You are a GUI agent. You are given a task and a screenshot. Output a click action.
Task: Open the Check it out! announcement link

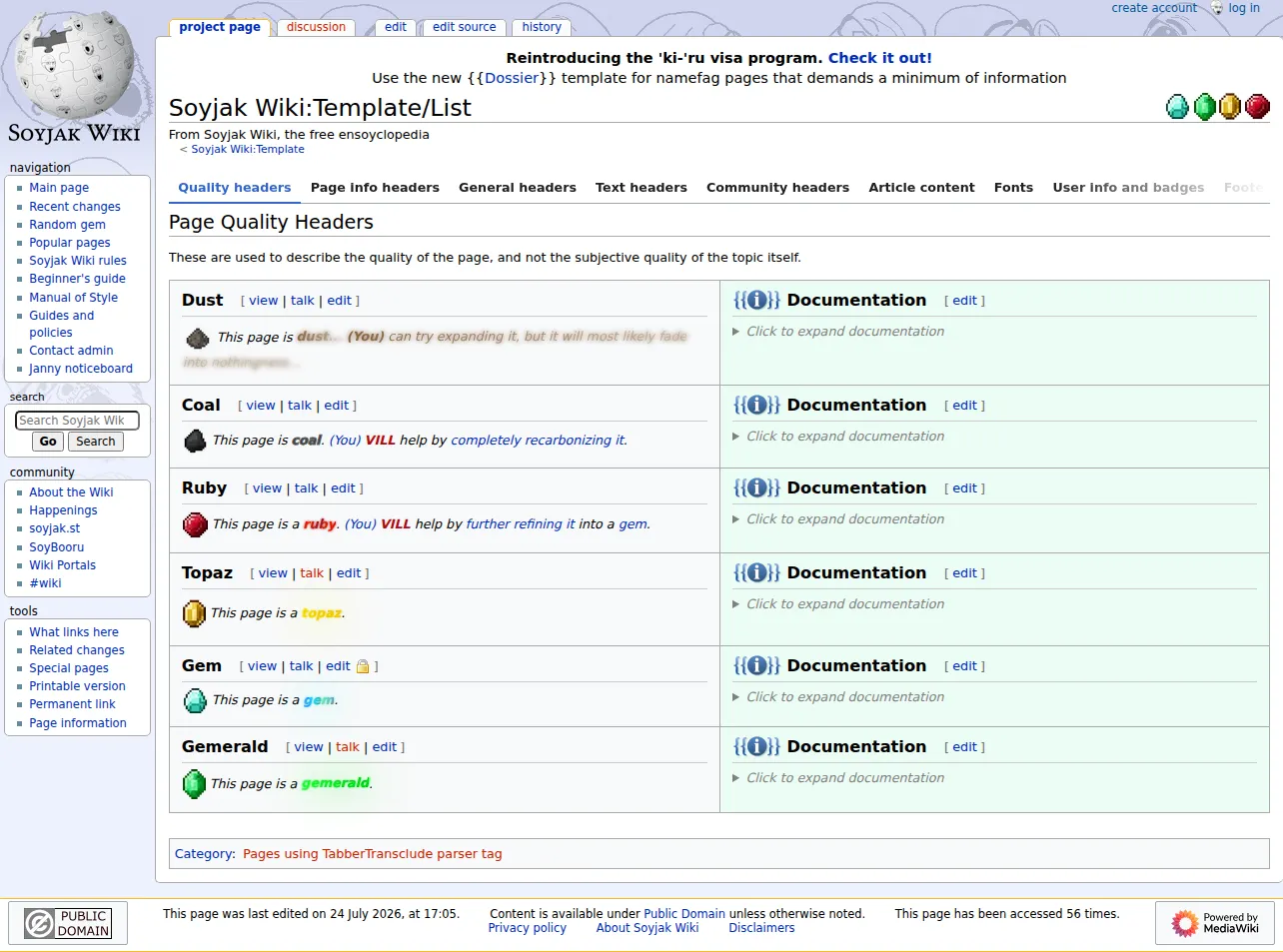(879, 58)
